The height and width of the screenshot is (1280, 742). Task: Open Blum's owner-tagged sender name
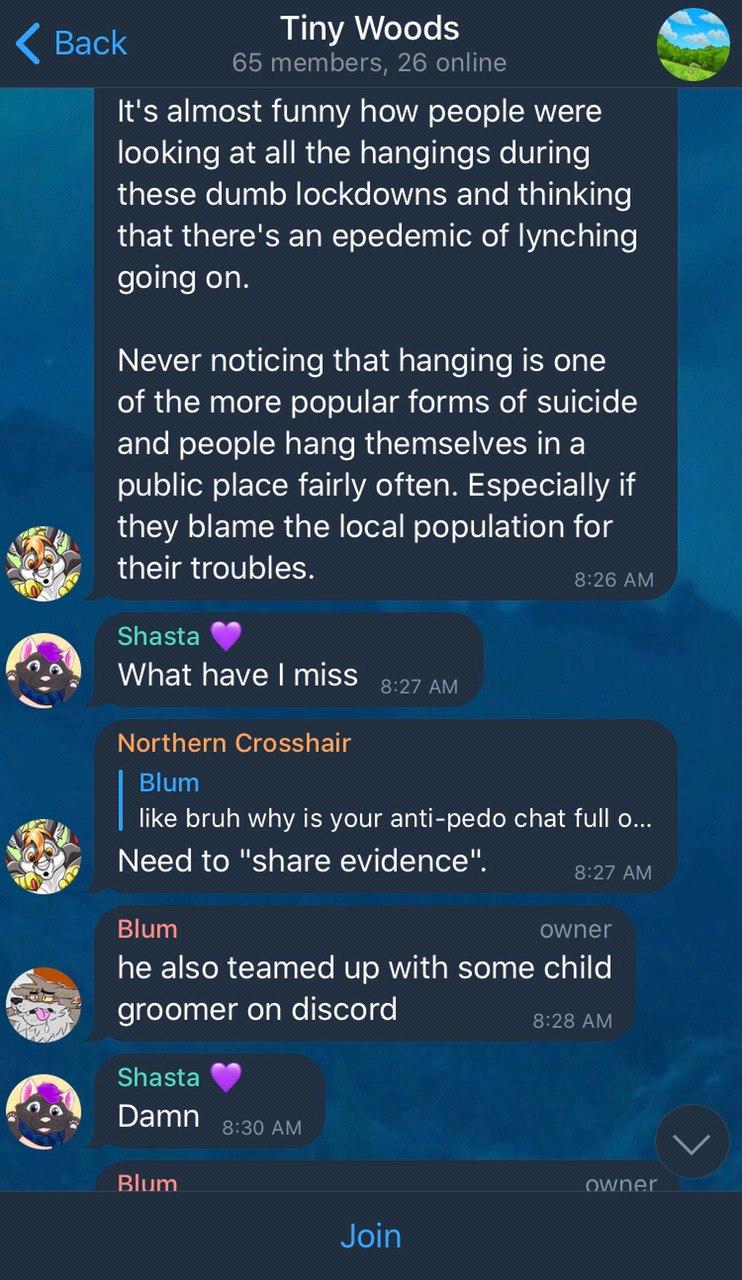point(148,929)
